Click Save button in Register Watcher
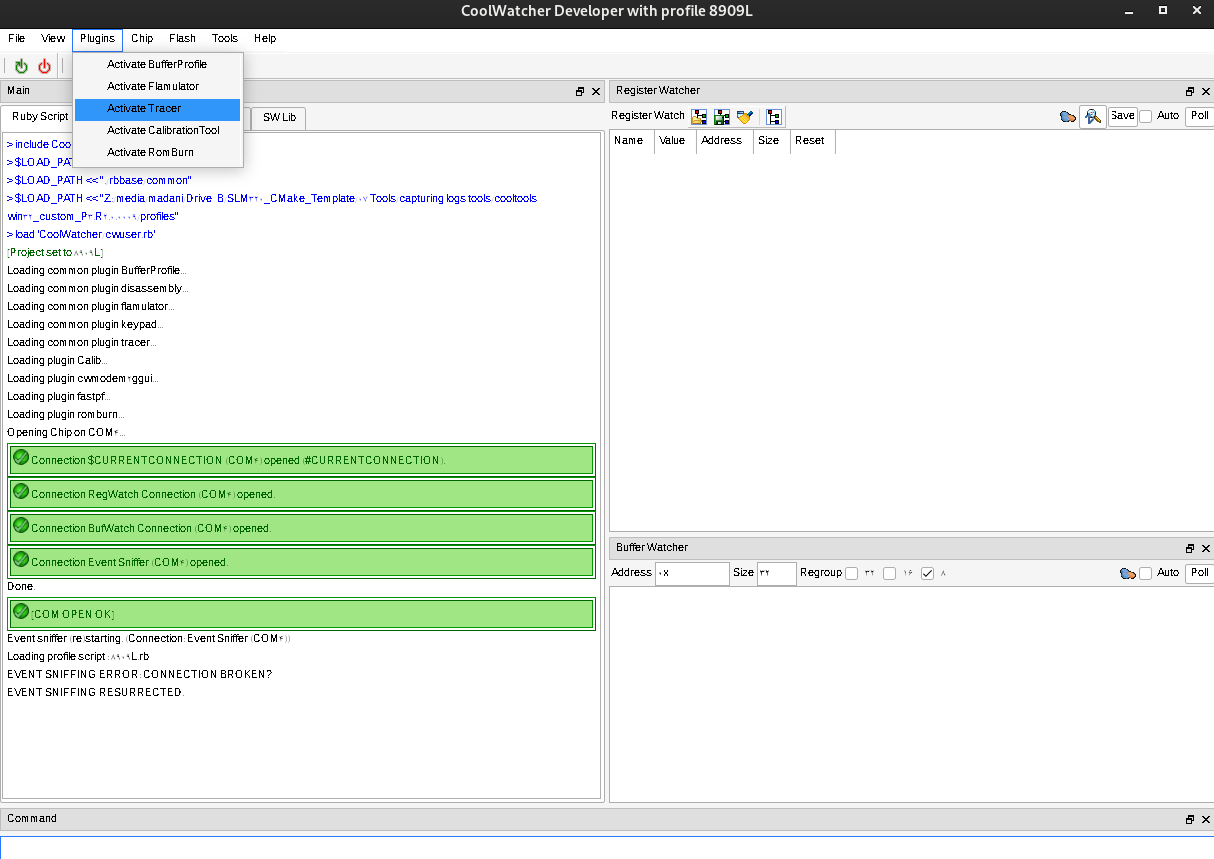Viewport: 1214px width, 859px height. click(x=1122, y=116)
